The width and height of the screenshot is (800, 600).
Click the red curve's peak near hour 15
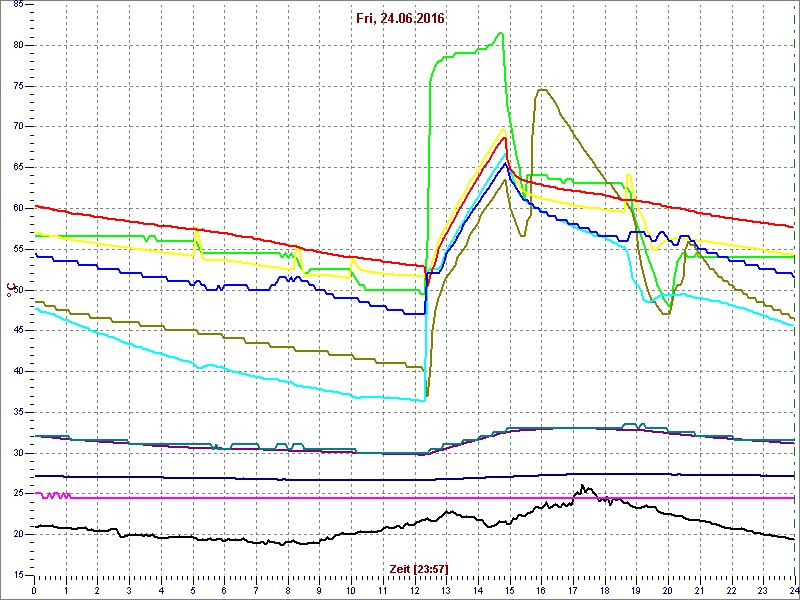pyautogui.click(x=505, y=137)
